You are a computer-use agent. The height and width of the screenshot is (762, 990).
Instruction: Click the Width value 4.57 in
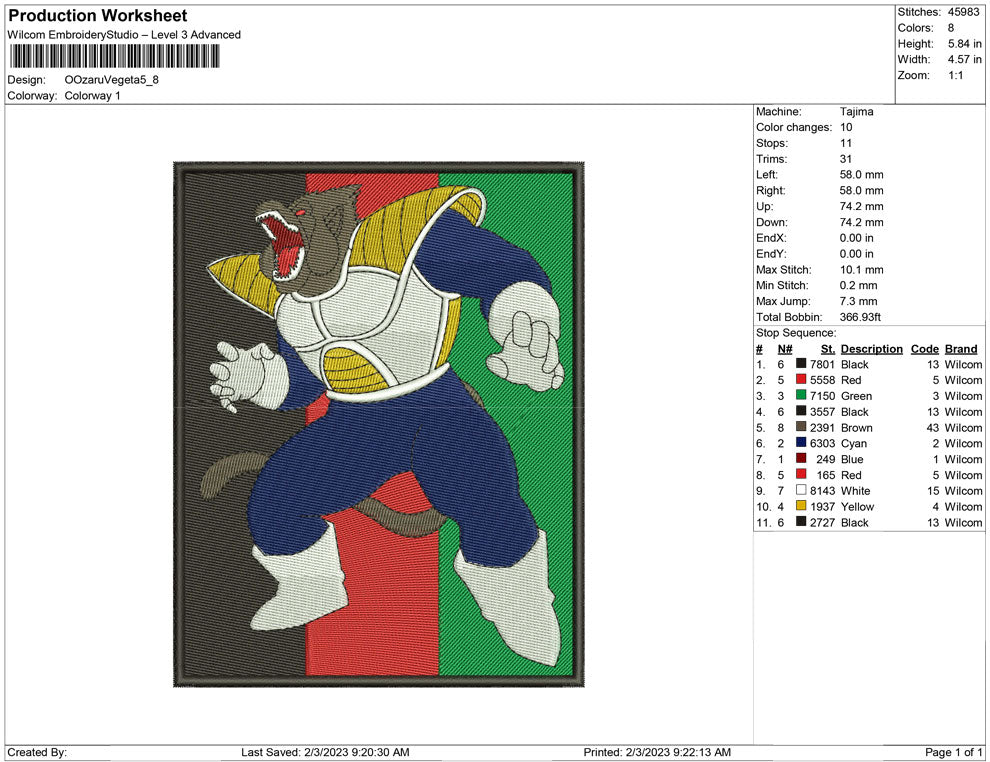click(x=964, y=59)
